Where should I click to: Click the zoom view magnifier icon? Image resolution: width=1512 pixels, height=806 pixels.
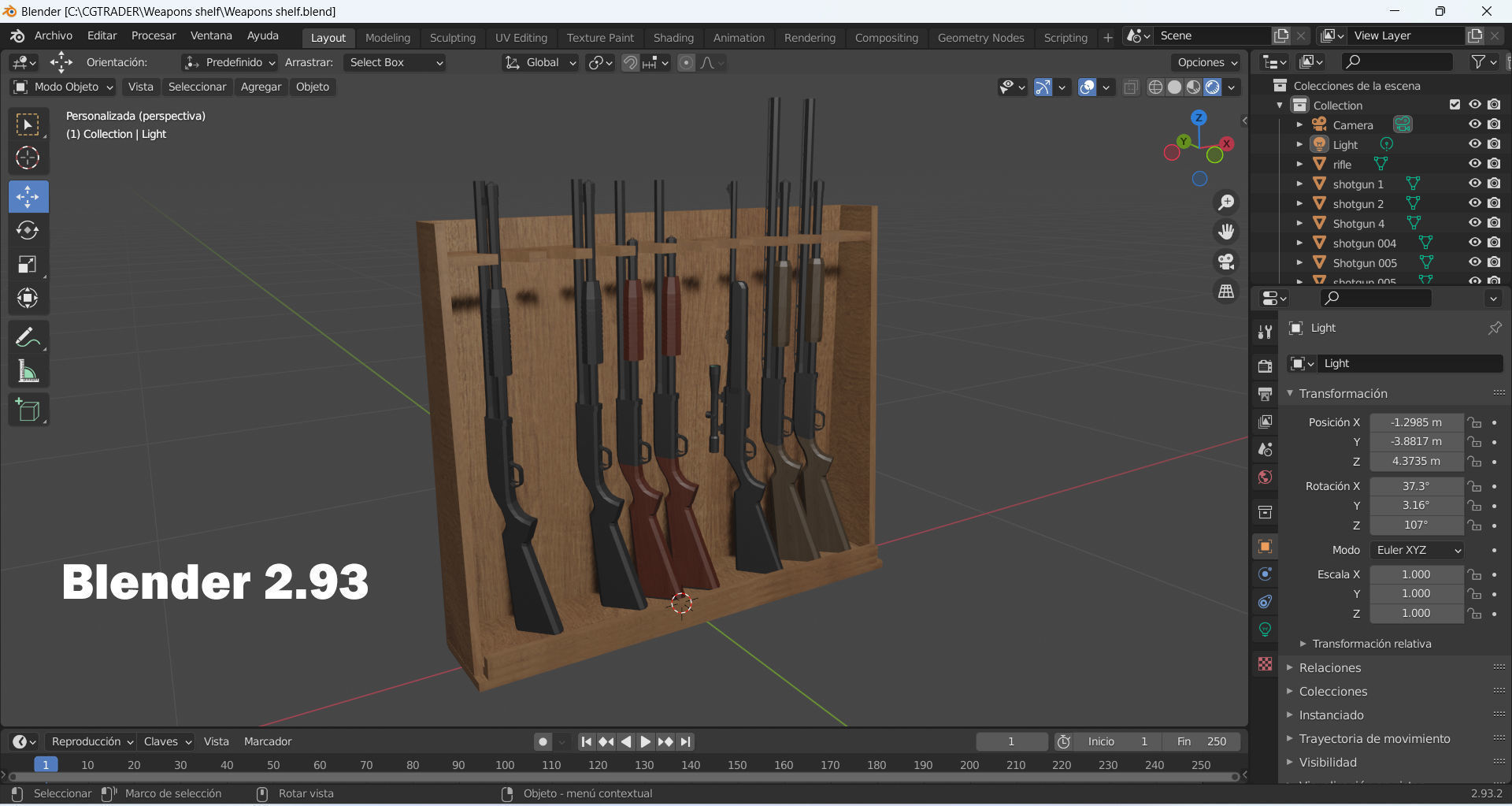point(1226,202)
